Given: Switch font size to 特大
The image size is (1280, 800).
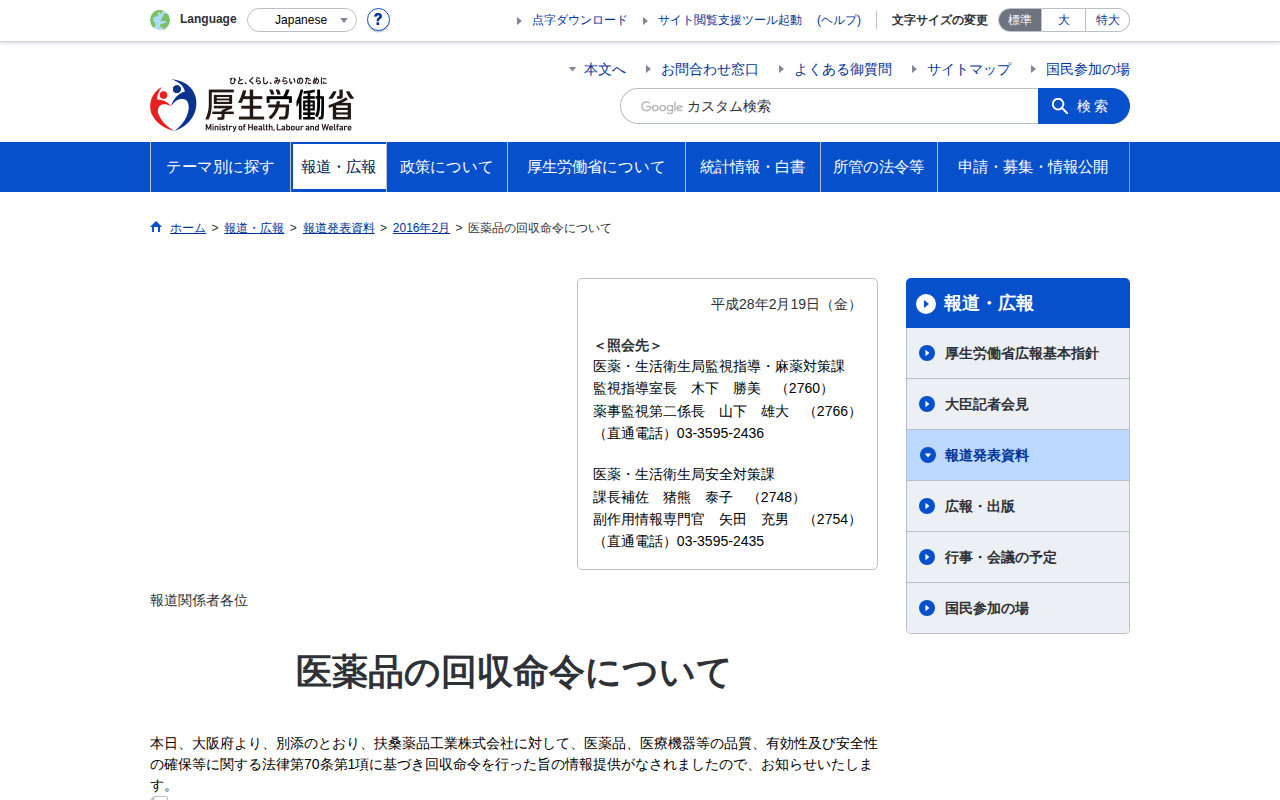Looking at the screenshot, I should pos(1108,20).
